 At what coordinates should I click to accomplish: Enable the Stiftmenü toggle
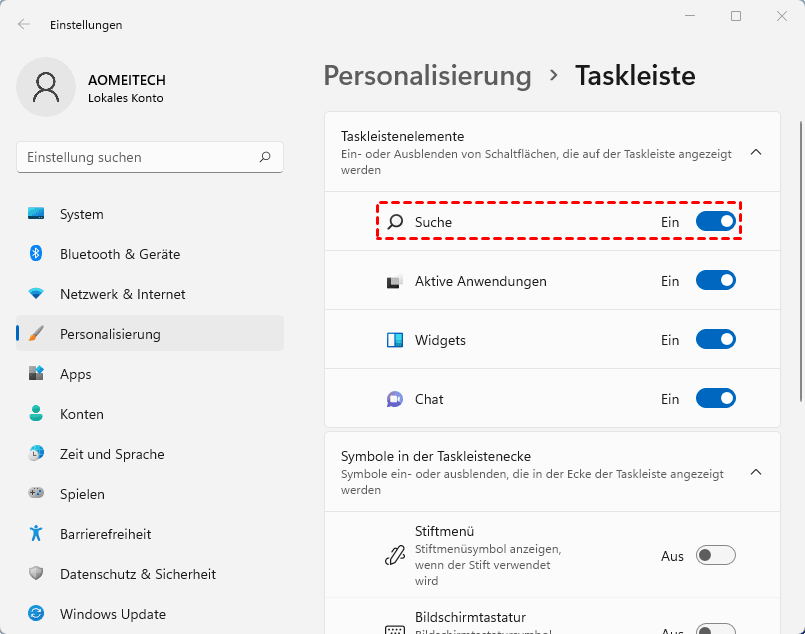[x=715, y=556]
